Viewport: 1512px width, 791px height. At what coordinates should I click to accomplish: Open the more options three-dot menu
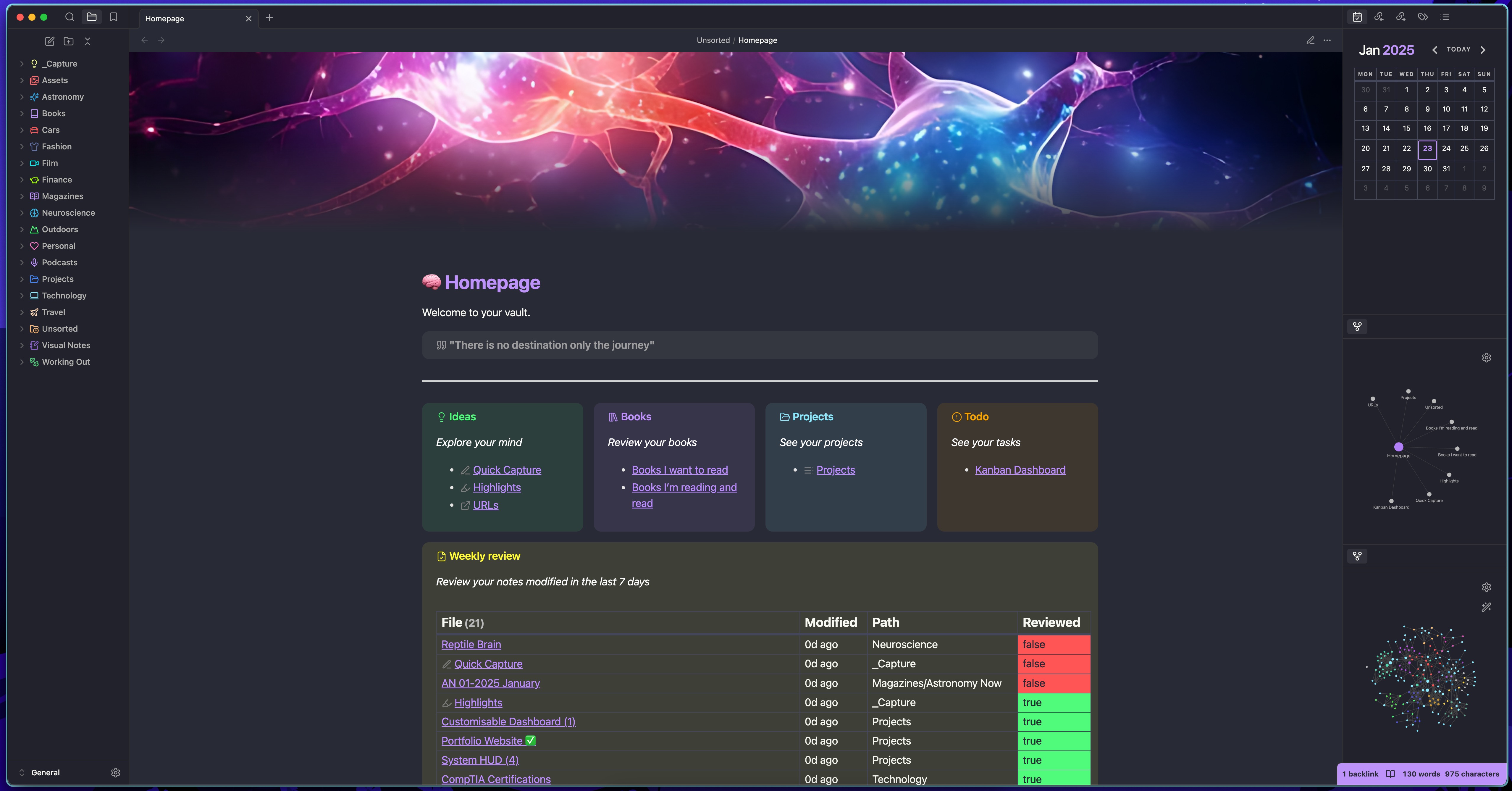coord(1327,40)
